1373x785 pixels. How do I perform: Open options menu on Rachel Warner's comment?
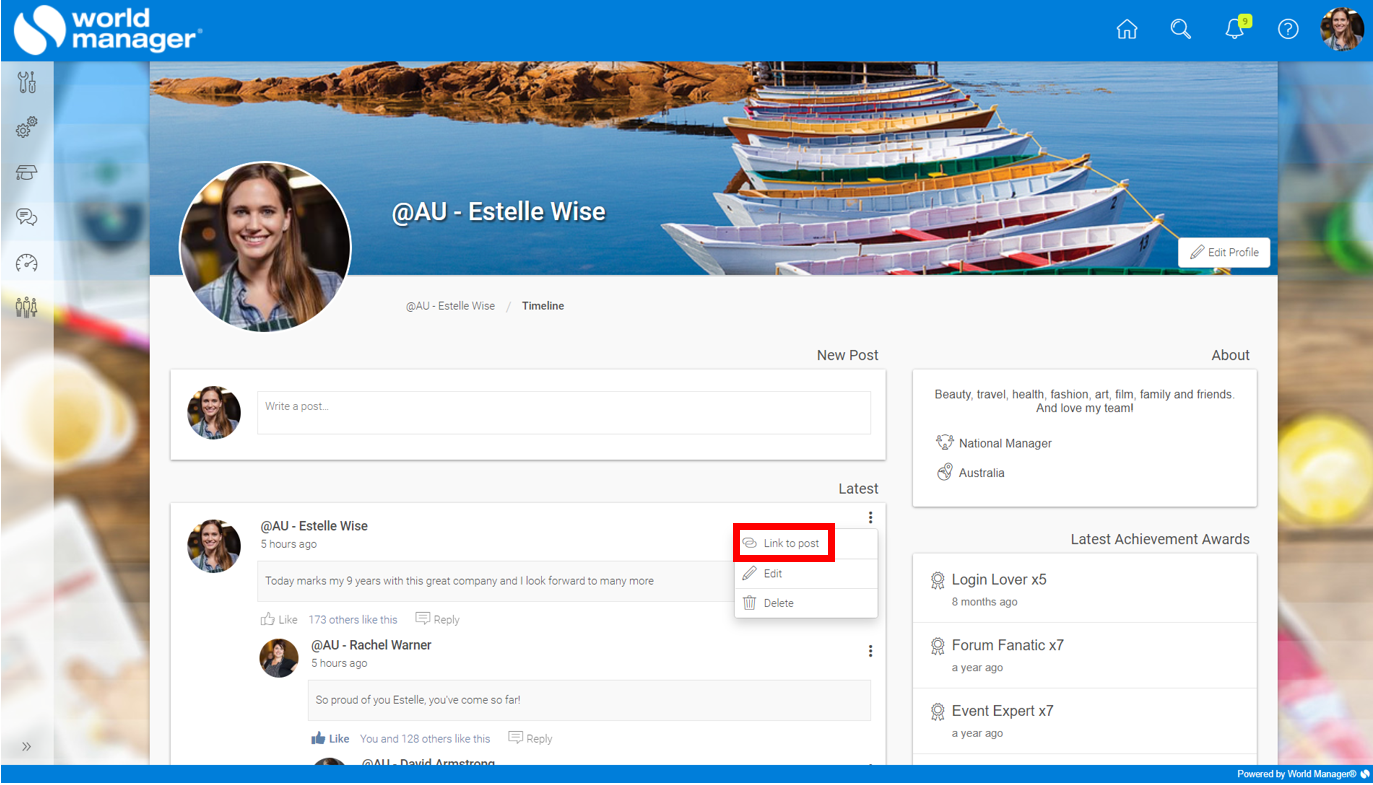pos(870,651)
